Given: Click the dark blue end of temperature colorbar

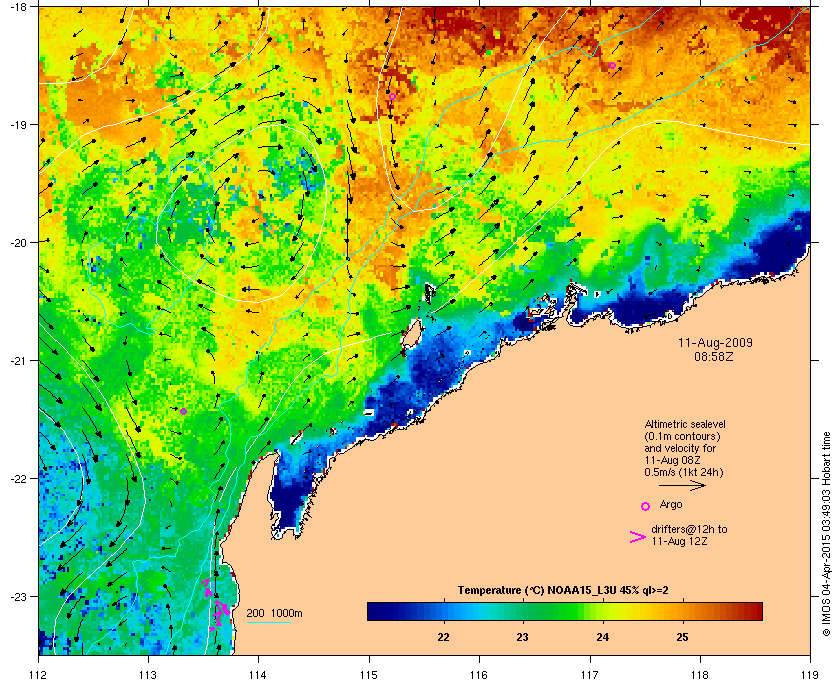Looking at the screenshot, I should coord(376,611).
